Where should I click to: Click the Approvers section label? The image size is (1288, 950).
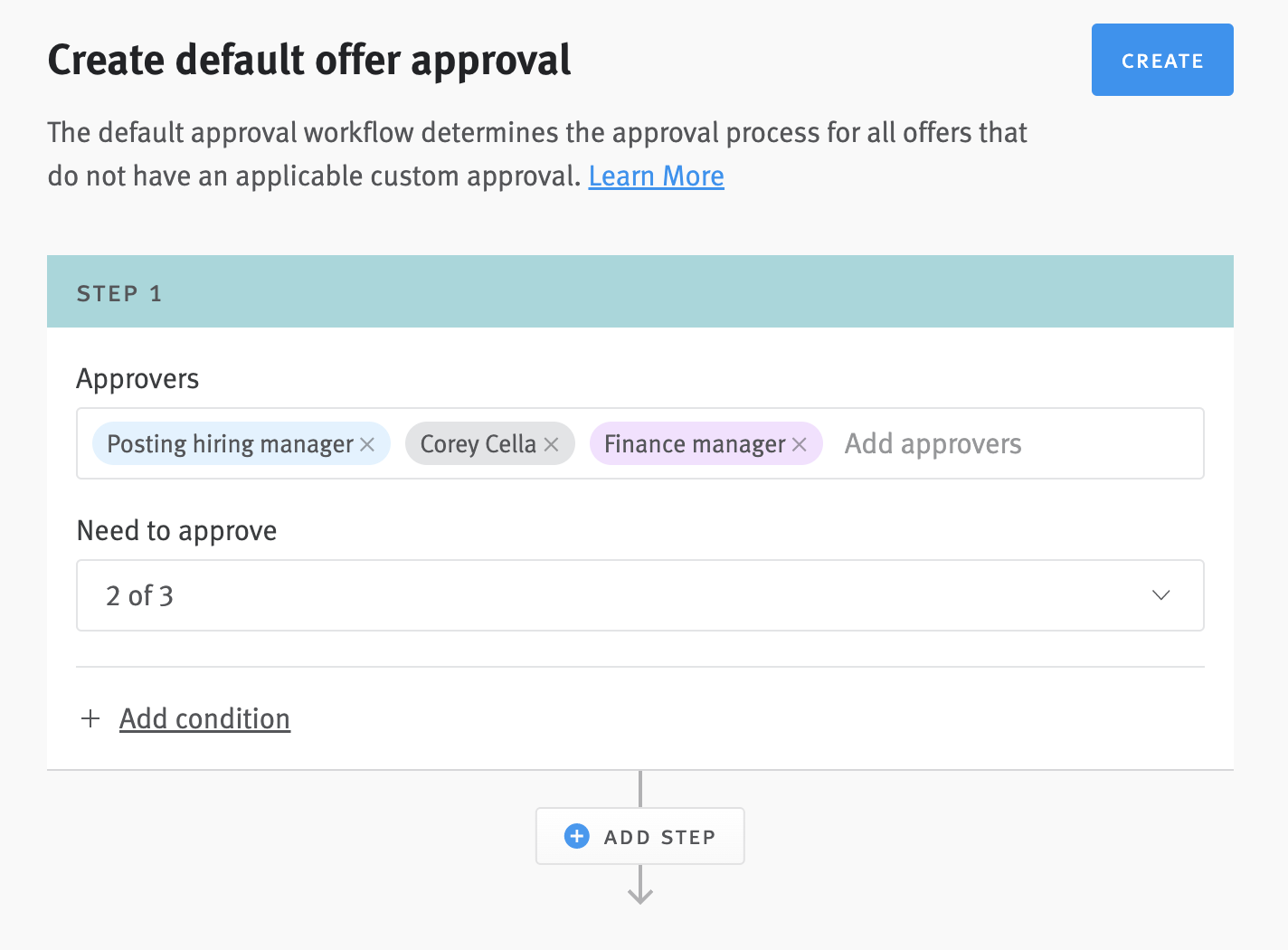point(137,378)
